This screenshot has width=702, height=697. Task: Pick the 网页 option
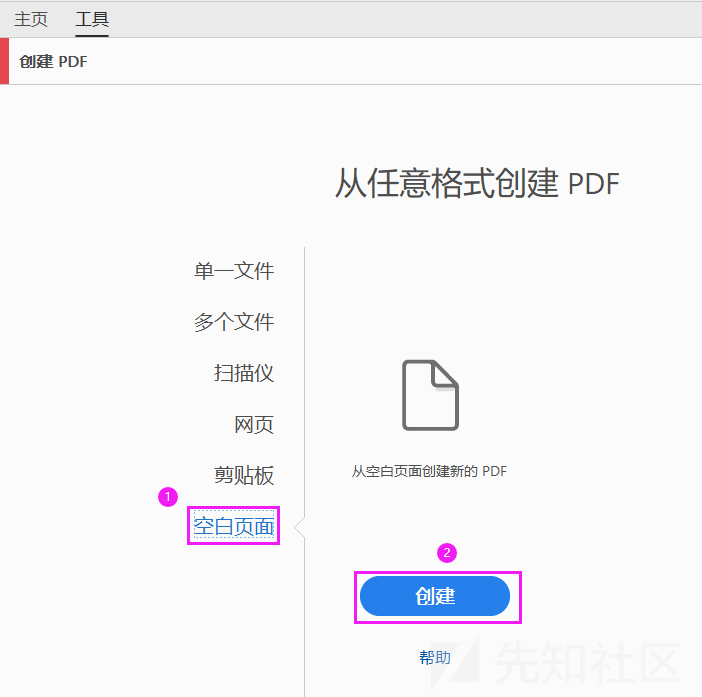(254, 424)
